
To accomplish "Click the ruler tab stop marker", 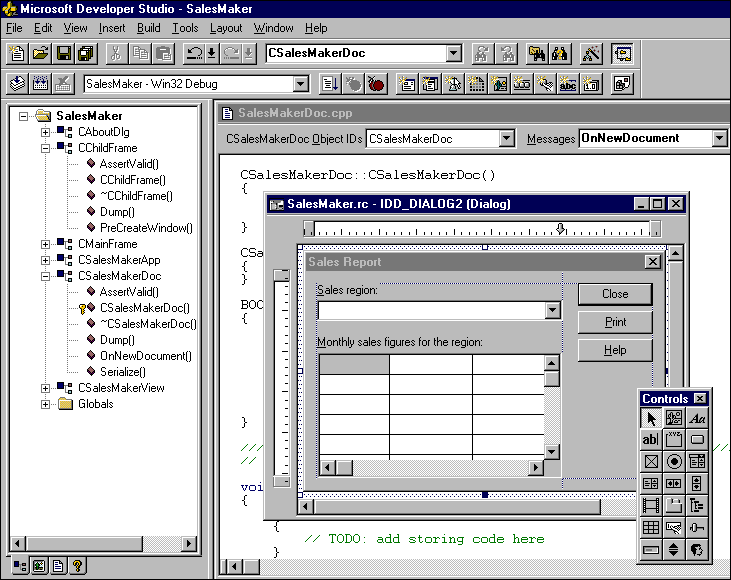I will coord(561,228).
